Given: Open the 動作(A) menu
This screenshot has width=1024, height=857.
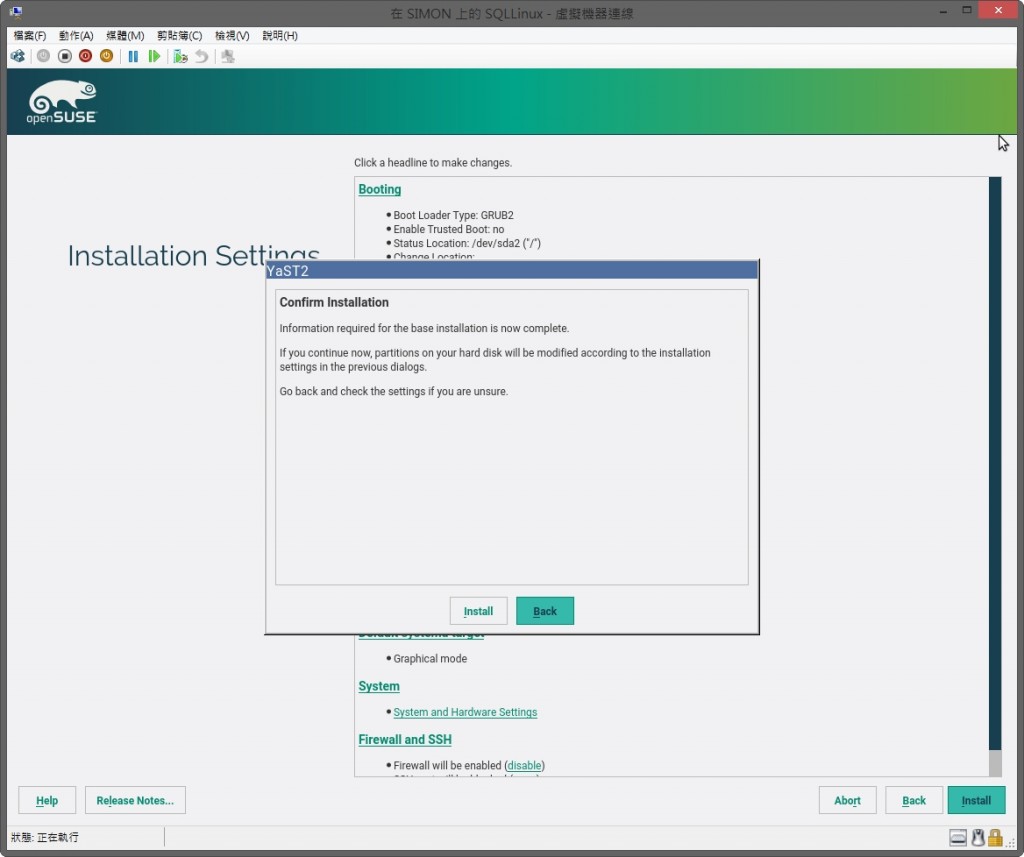Looking at the screenshot, I should tap(76, 35).
